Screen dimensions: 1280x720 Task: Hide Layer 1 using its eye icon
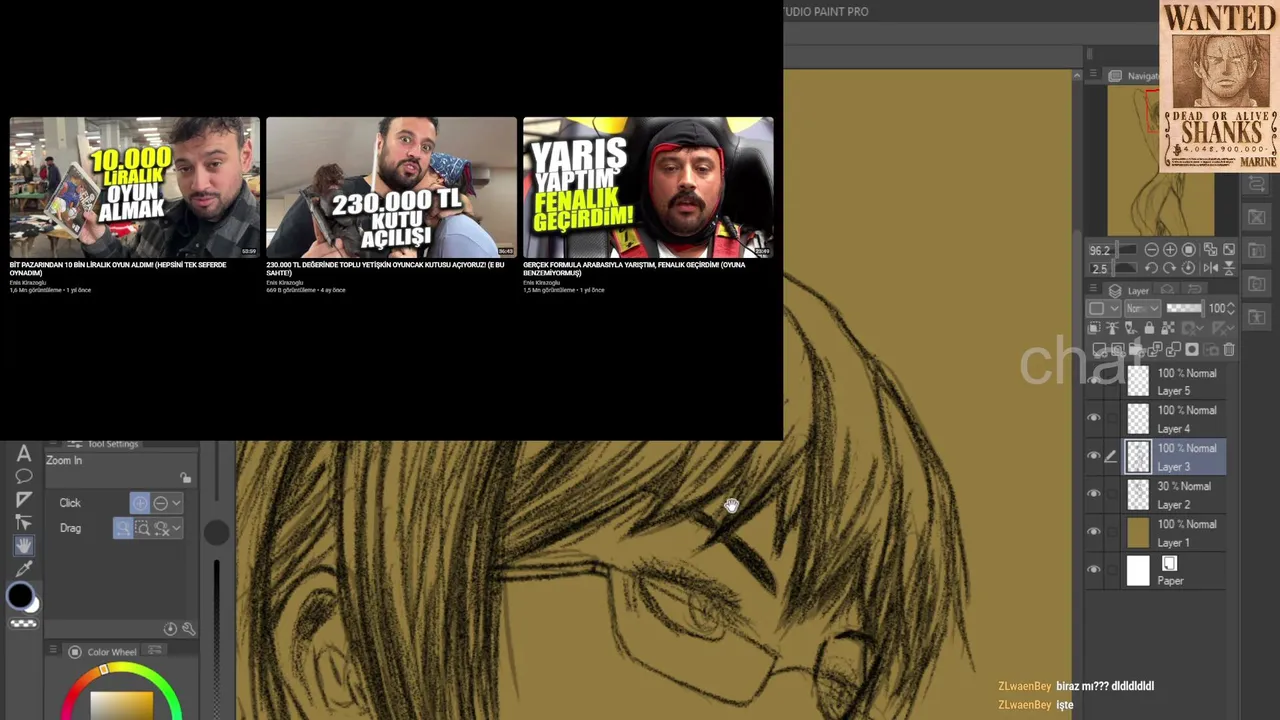click(1094, 532)
